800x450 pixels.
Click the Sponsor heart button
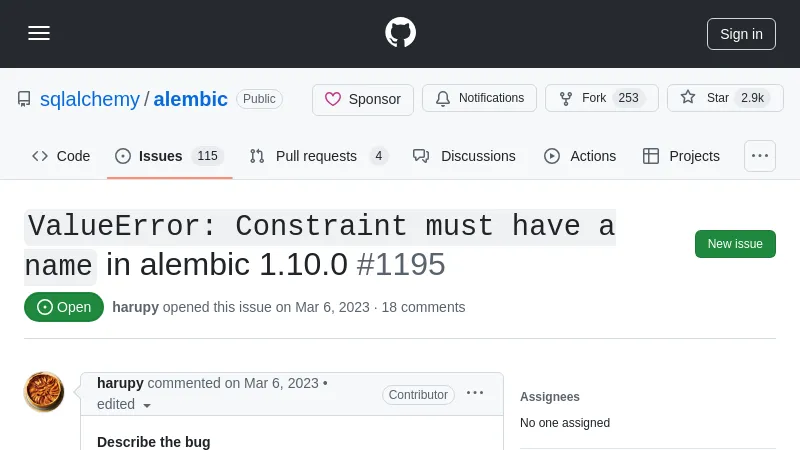(x=362, y=99)
